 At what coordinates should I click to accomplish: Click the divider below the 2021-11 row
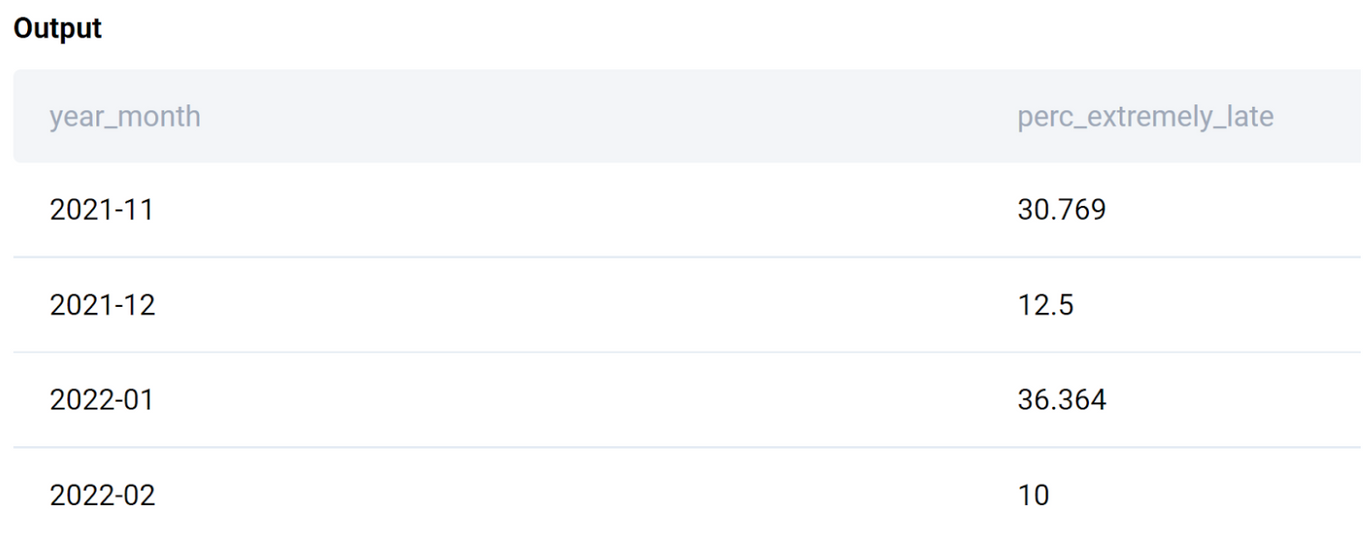click(689, 257)
